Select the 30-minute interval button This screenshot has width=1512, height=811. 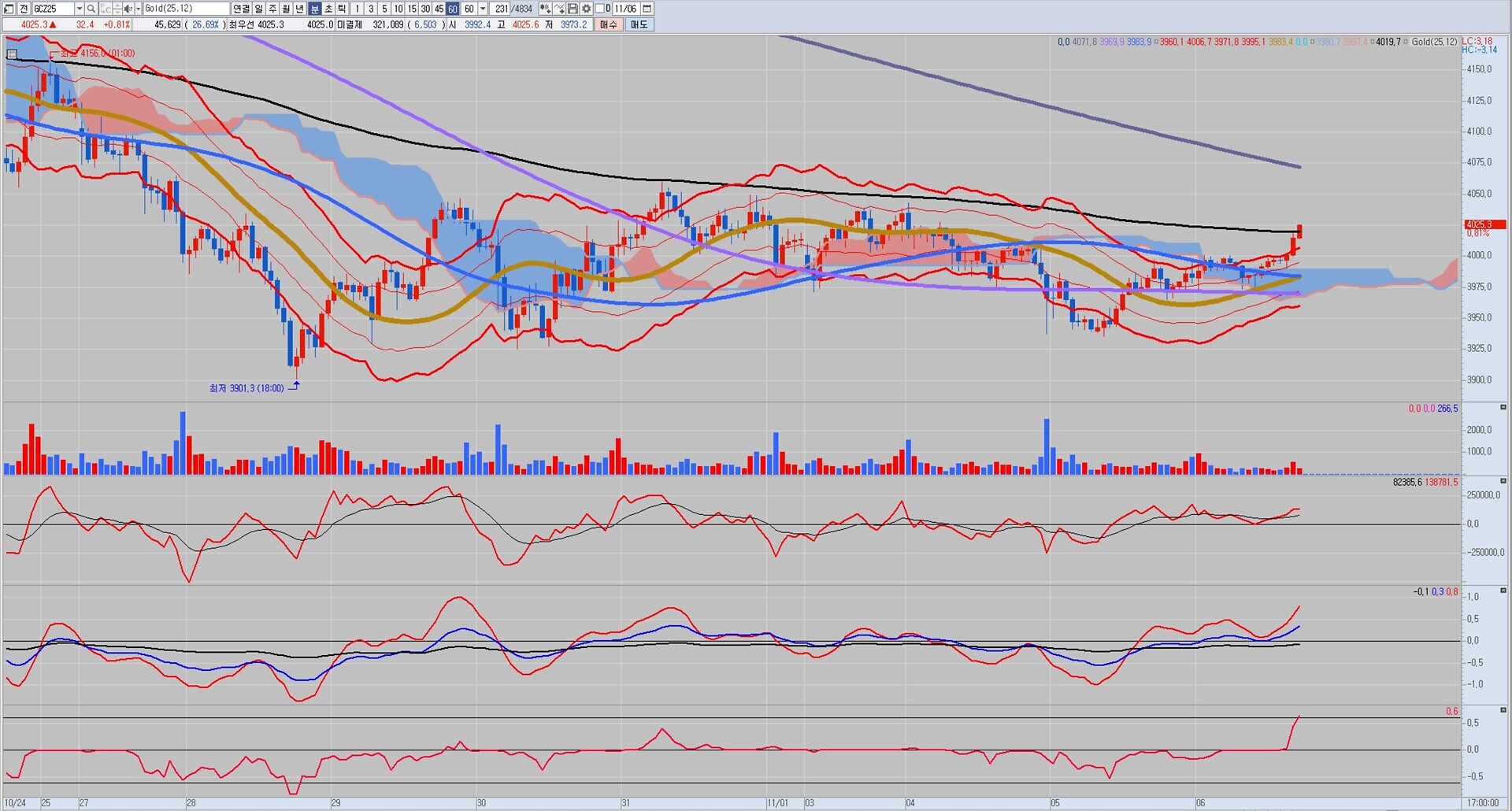coord(425,9)
